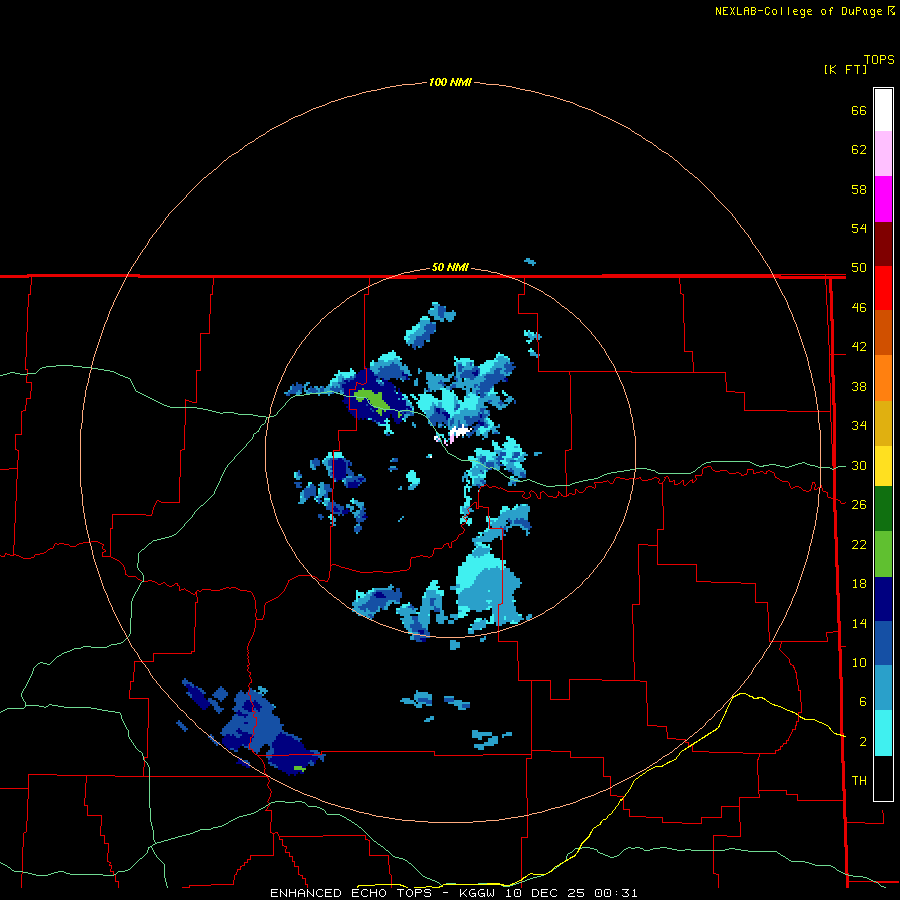Click the light pink legend swatch
The height and width of the screenshot is (900, 900).
click(883, 154)
